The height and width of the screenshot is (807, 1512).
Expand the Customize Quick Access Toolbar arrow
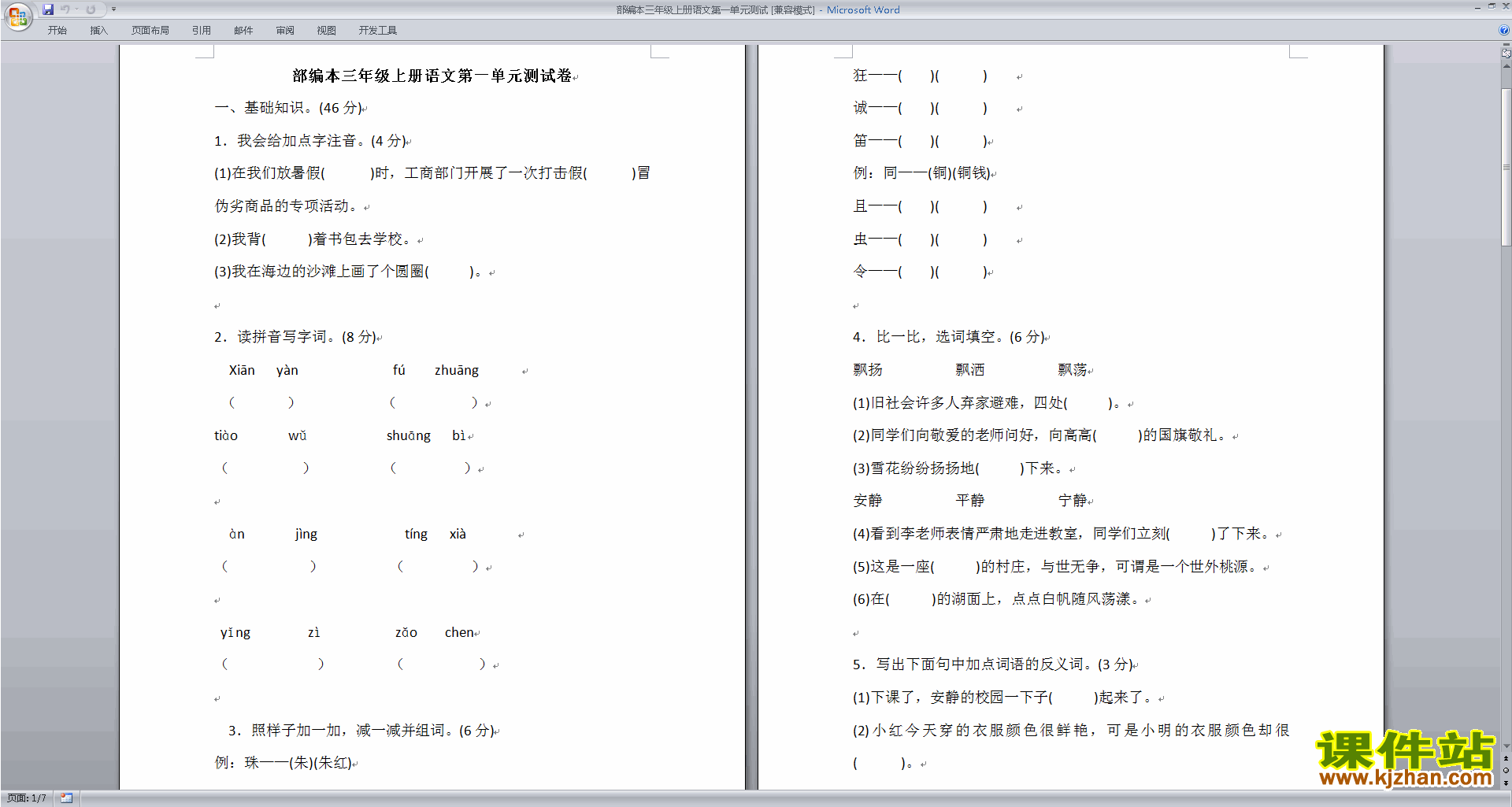tap(113, 9)
